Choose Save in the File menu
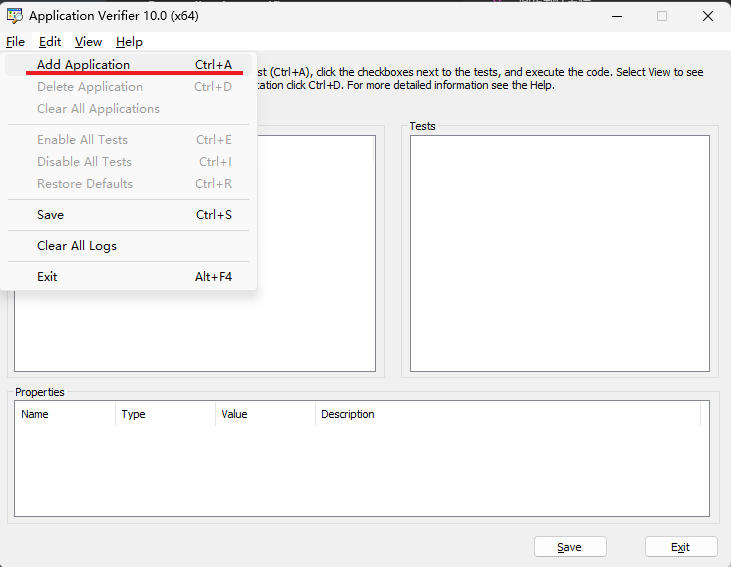 point(129,215)
